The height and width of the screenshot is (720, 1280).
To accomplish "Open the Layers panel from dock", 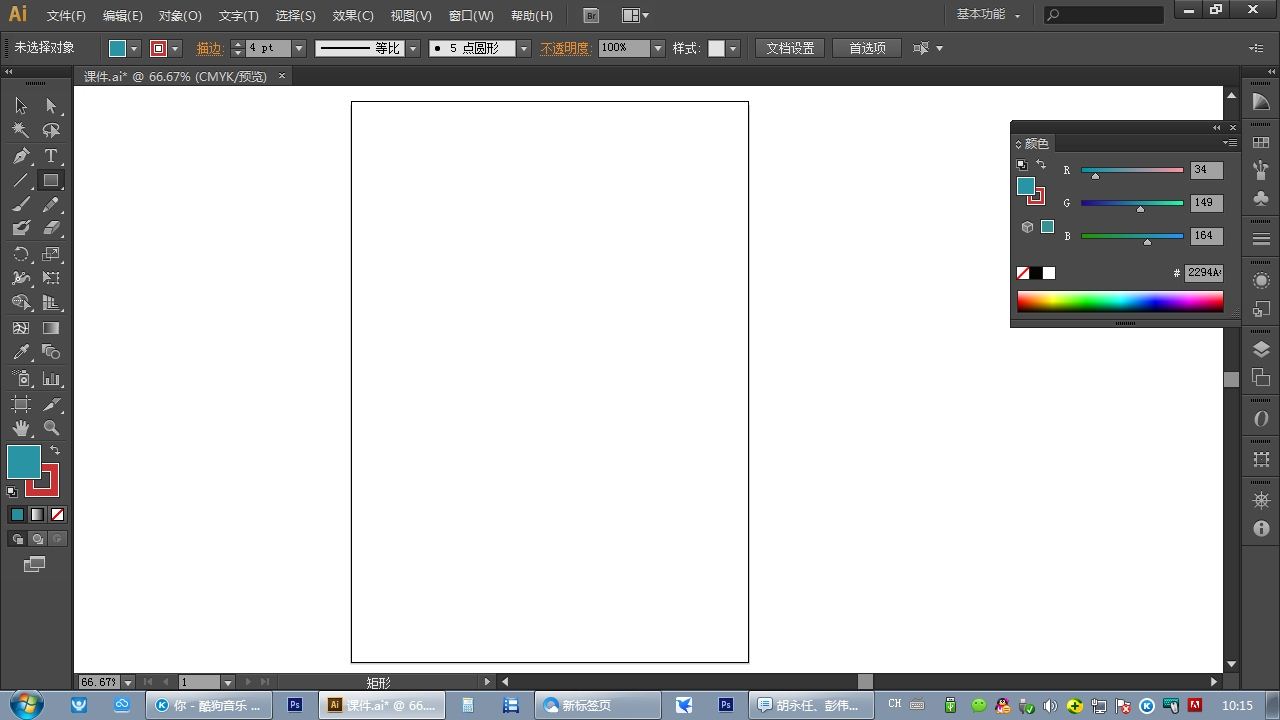I will coord(1261,349).
